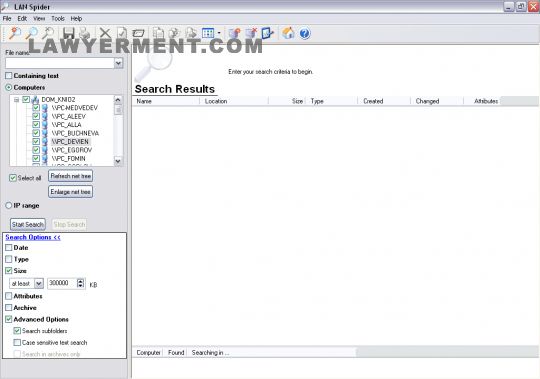Click the computer tree scrollbar down arrow
Image resolution: width=540 pixels, height=379 pixels.
[118, 161]
